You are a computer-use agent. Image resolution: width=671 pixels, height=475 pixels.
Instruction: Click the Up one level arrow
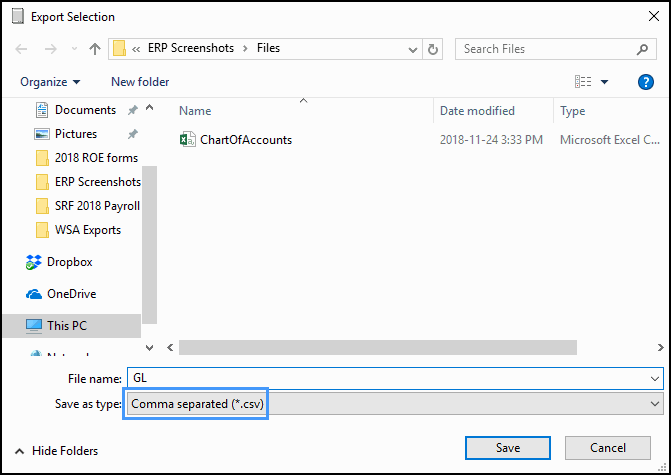click(95, 49)
